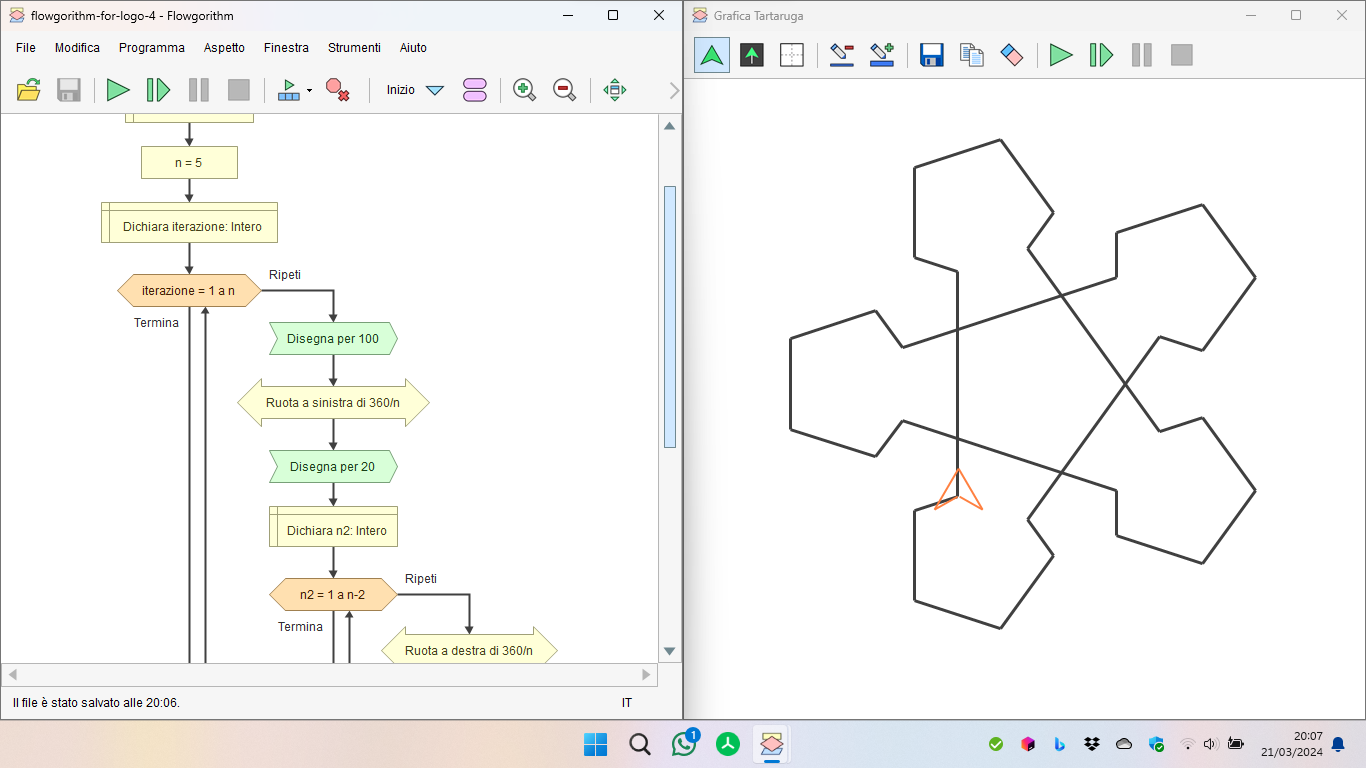Toggle the upward arrow turtle icon
1366x768 pixels.
(752, 55)
